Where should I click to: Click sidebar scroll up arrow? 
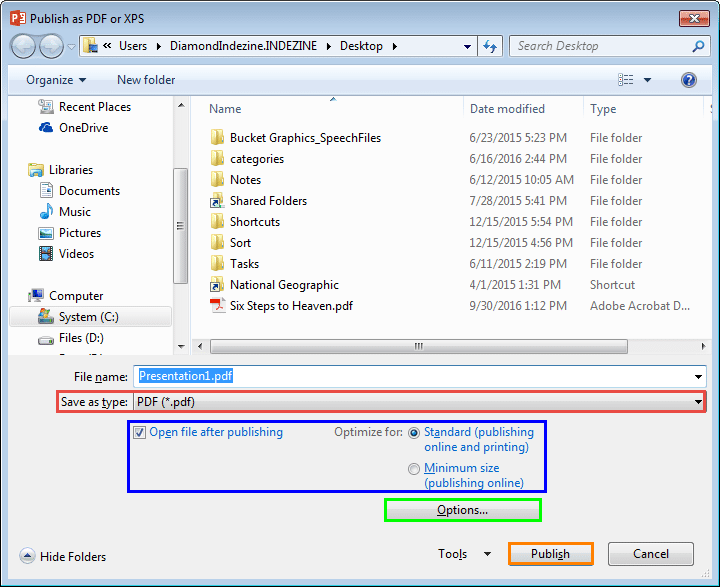[181, 105]
